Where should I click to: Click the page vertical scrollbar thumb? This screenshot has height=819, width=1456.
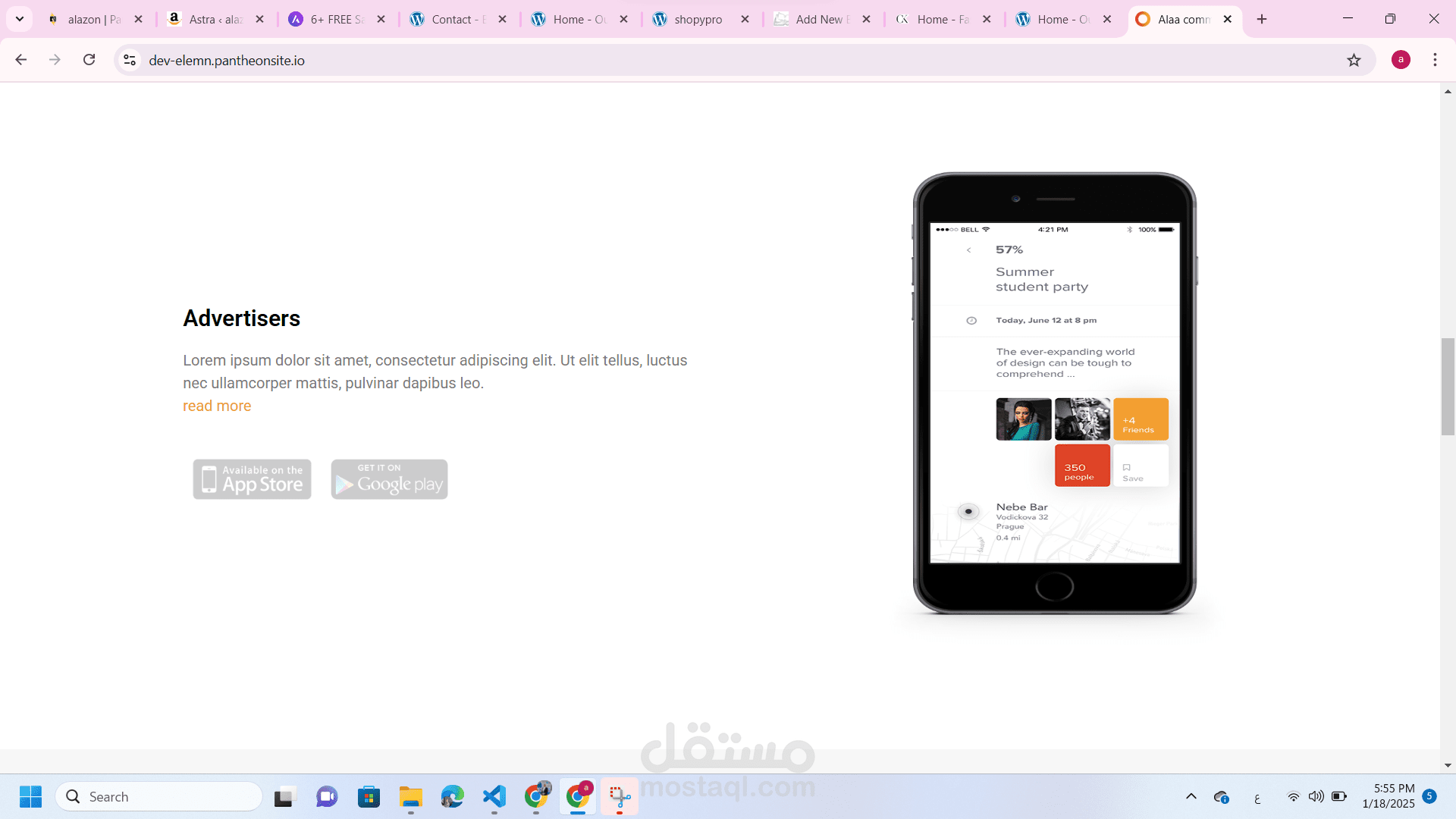click(1448, 387)
